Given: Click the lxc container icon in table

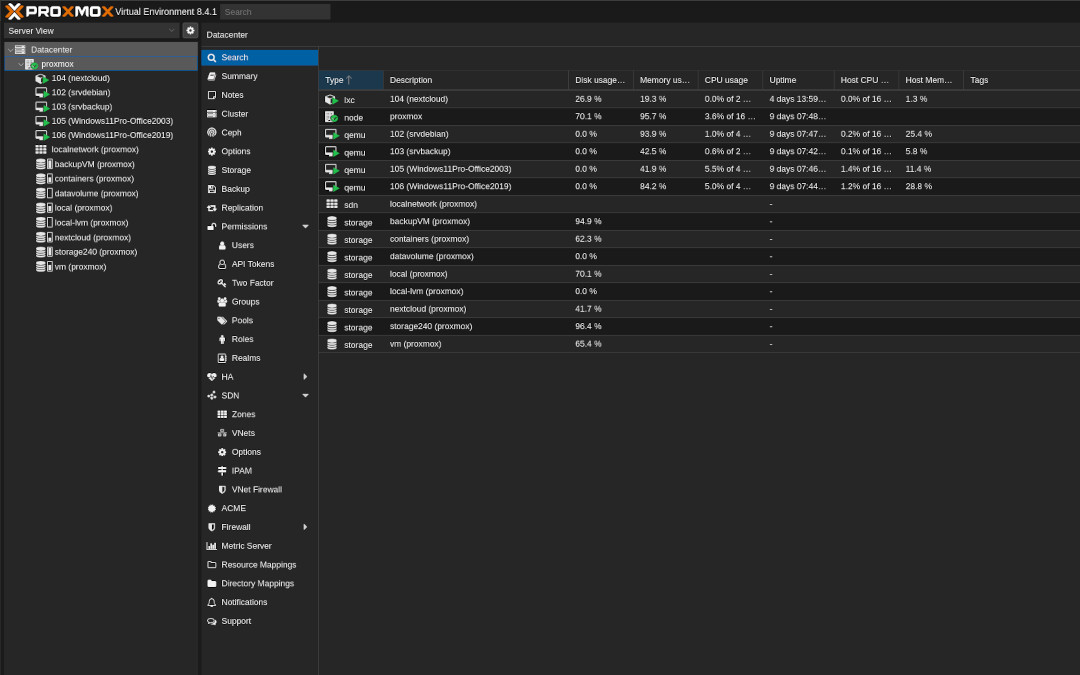Looking at the screenshot, I should click(331, 100).
